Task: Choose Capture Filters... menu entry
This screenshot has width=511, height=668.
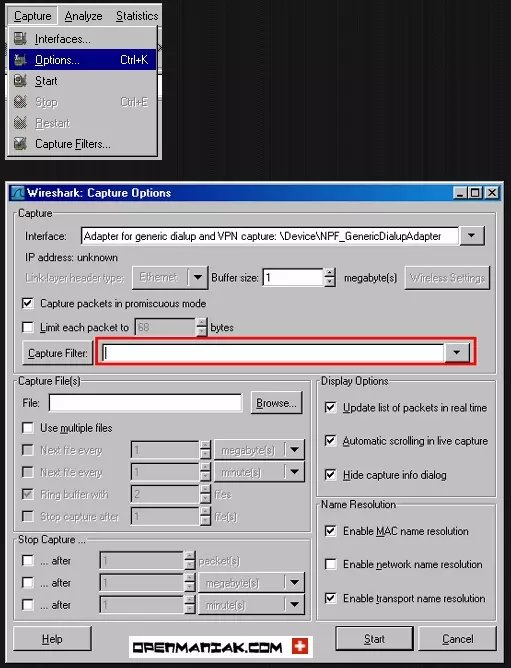Action: click(x=83, y=144)
